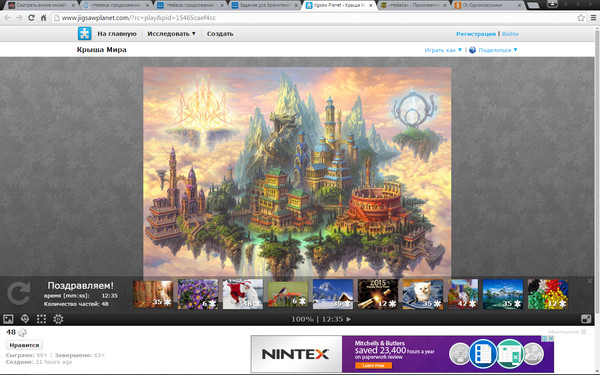Expand the Исследовать dropdown menu
The image size is (600, 375).
click(x=171, y=34)
